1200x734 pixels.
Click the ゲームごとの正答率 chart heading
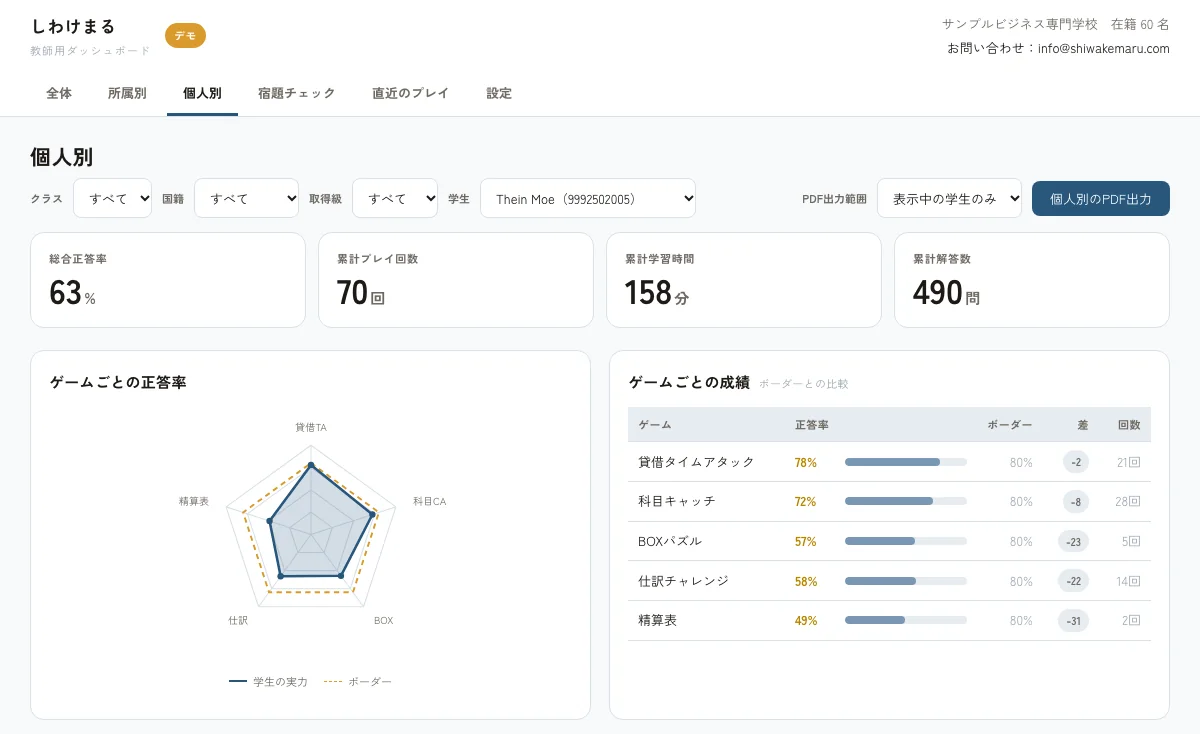[118, 382]
